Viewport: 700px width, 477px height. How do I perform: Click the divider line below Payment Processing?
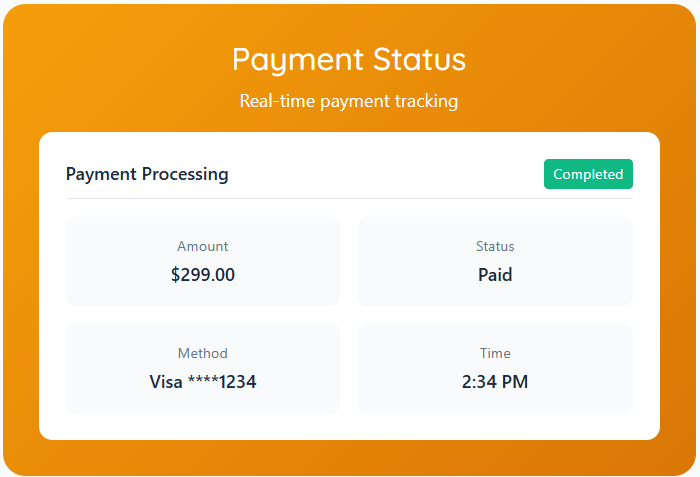point(349,198)
